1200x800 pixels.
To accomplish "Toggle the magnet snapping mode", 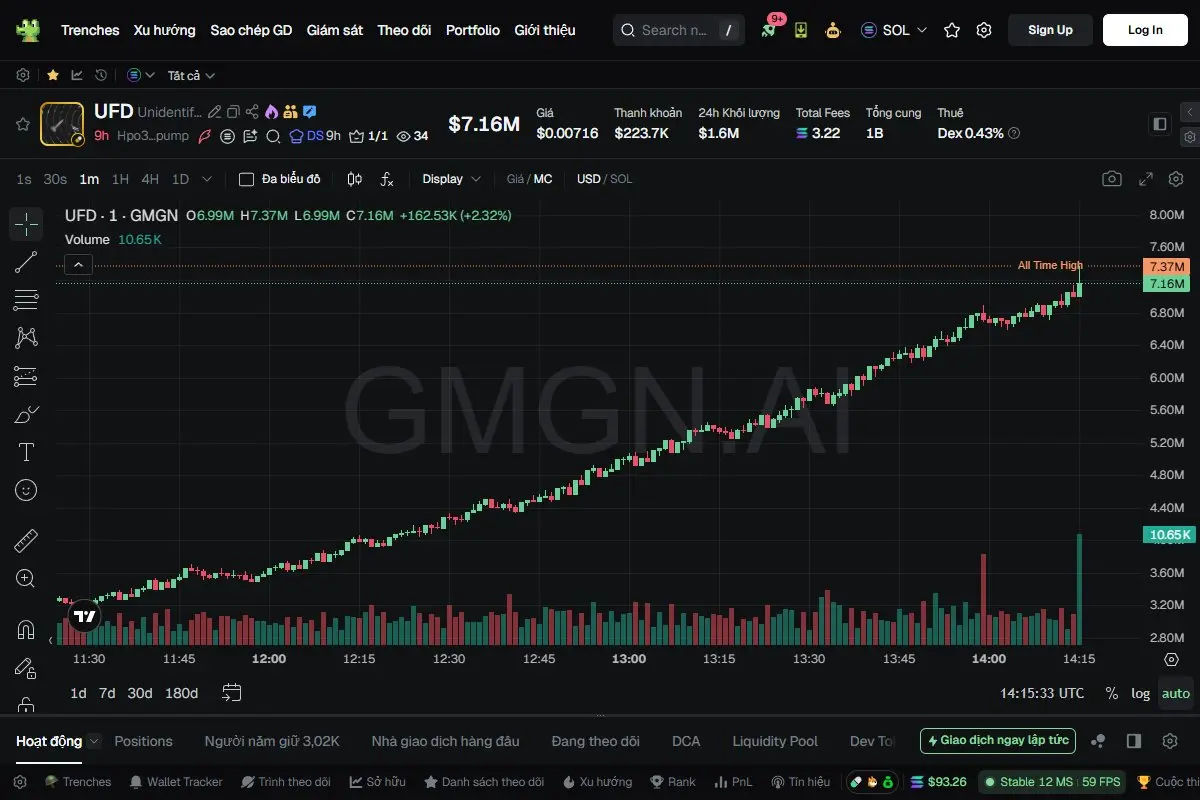I will click(26, 630).
